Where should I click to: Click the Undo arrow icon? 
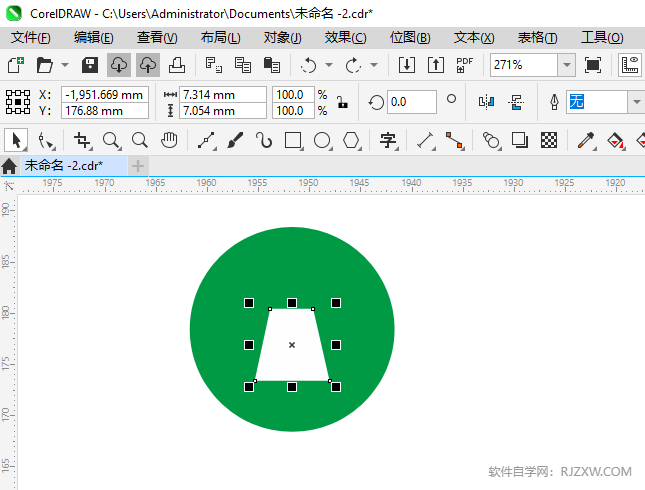click(x=309, y=65)
